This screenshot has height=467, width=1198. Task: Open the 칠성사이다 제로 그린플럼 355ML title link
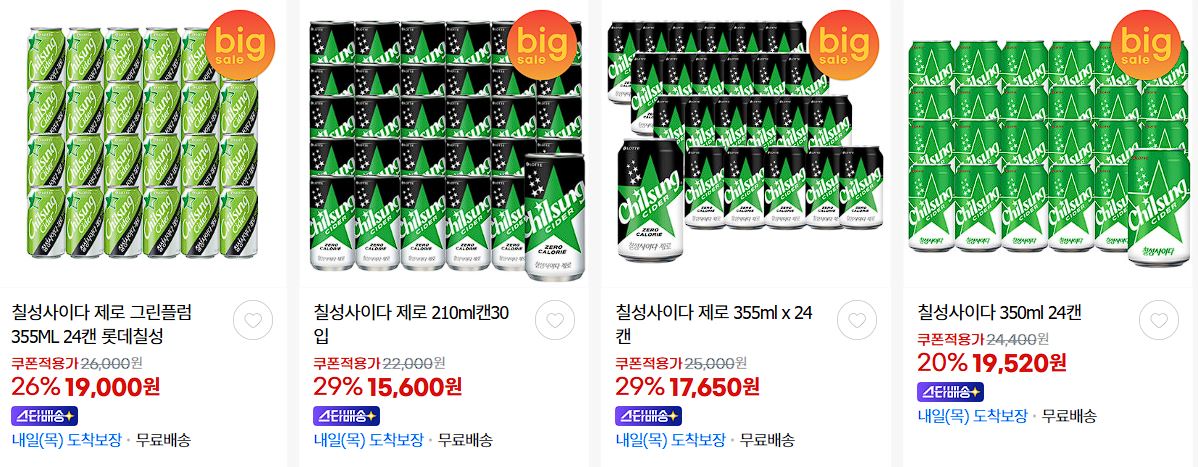[x=102, y=324]
